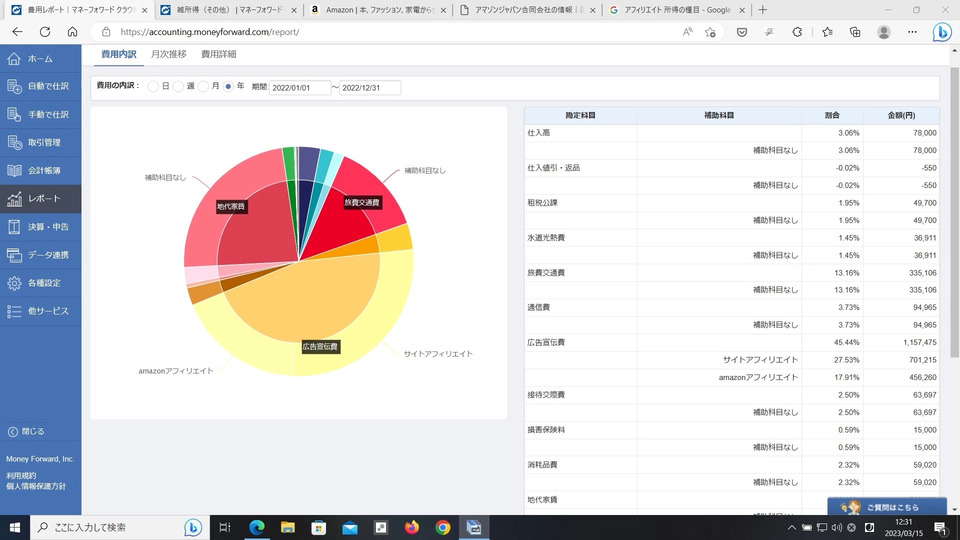Open 他サービス in the sidebar
The width and height of the screenshot is (960, 540).
pos(40,312)
